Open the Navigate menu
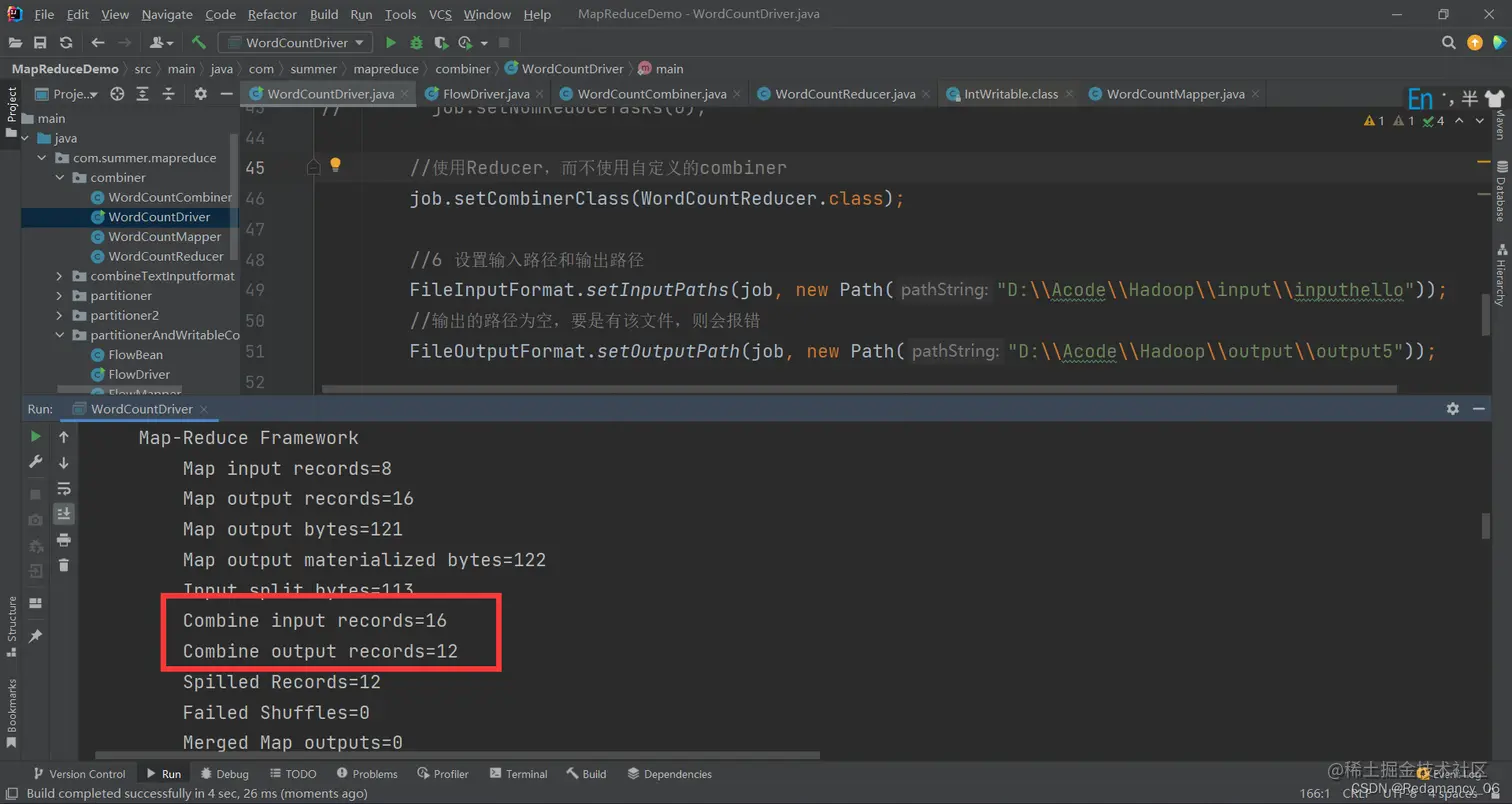 pyautogui.click(x=167, y=14)
